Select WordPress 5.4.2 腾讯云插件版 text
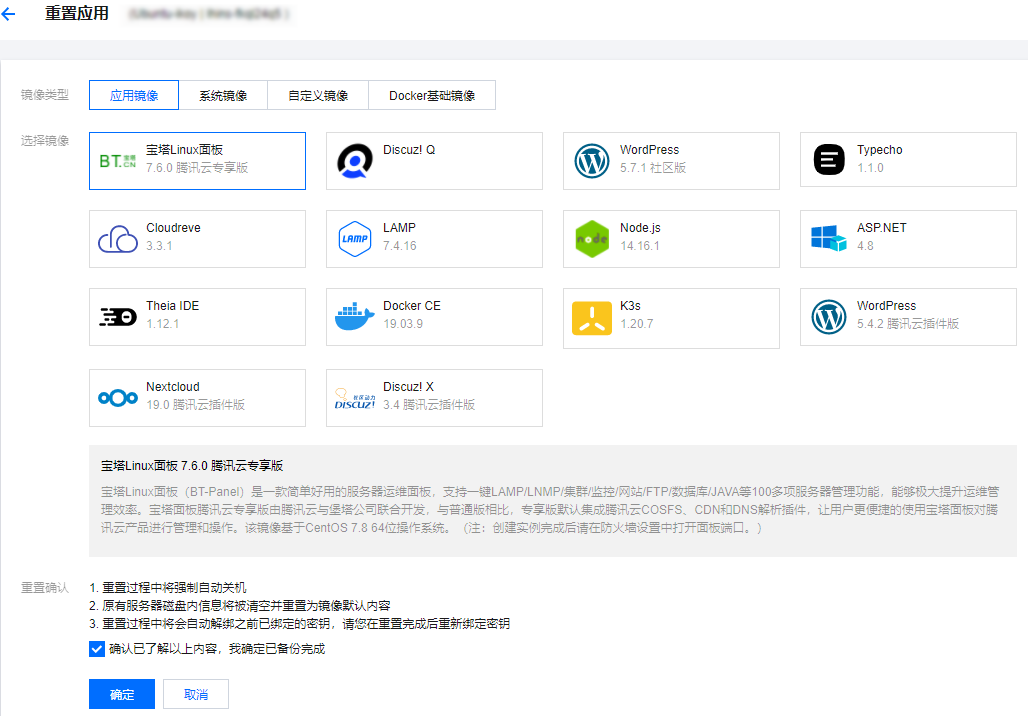Viewport: 1028px width, 716px height. pos(908,323)
